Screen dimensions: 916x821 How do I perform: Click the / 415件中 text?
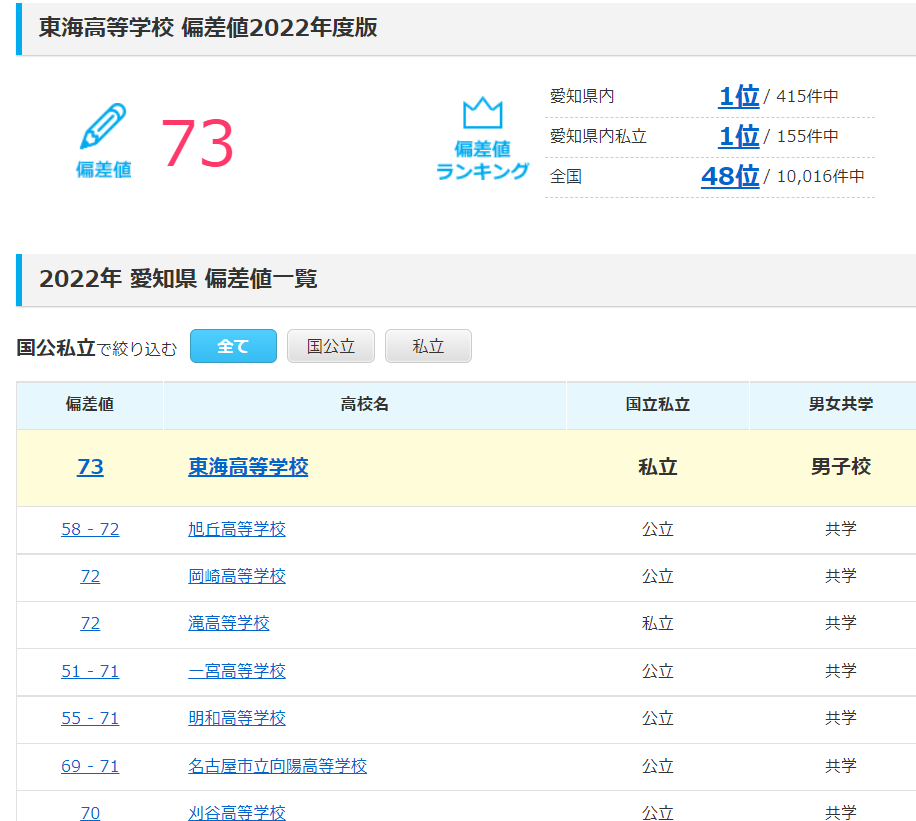pyautogui.click(x=801, y=96)
